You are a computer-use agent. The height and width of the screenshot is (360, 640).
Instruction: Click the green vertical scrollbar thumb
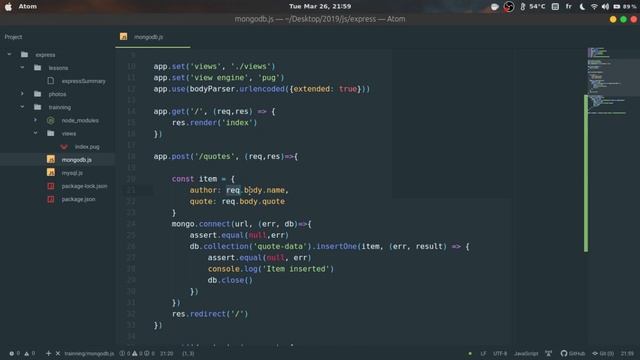586,173
